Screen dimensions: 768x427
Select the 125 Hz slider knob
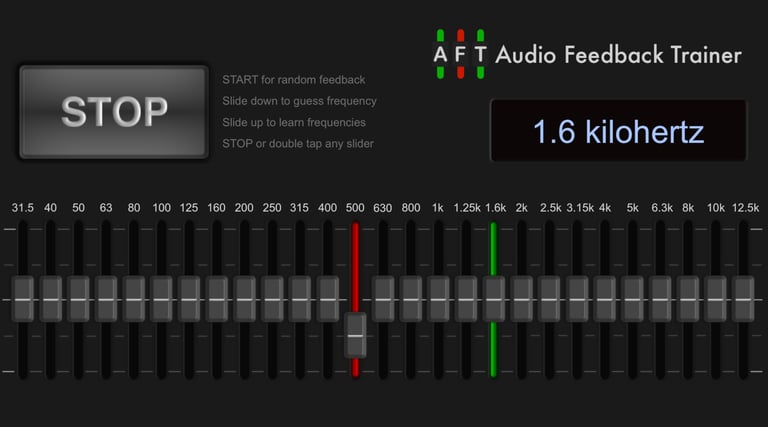[189, 299]
